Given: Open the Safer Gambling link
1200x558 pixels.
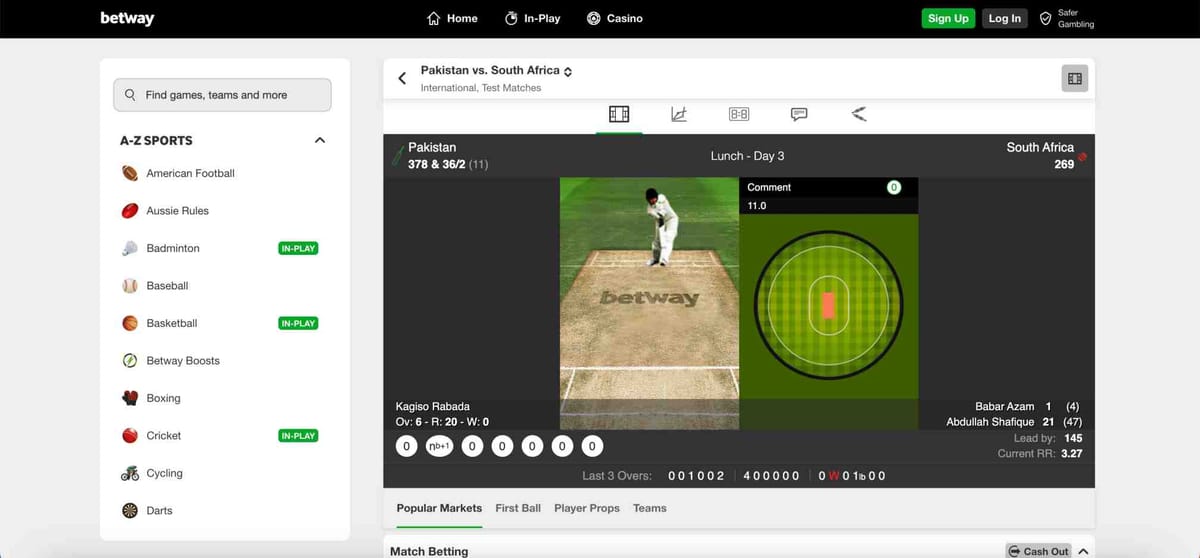Looking at the screenshot, I should click(1067, 18).
